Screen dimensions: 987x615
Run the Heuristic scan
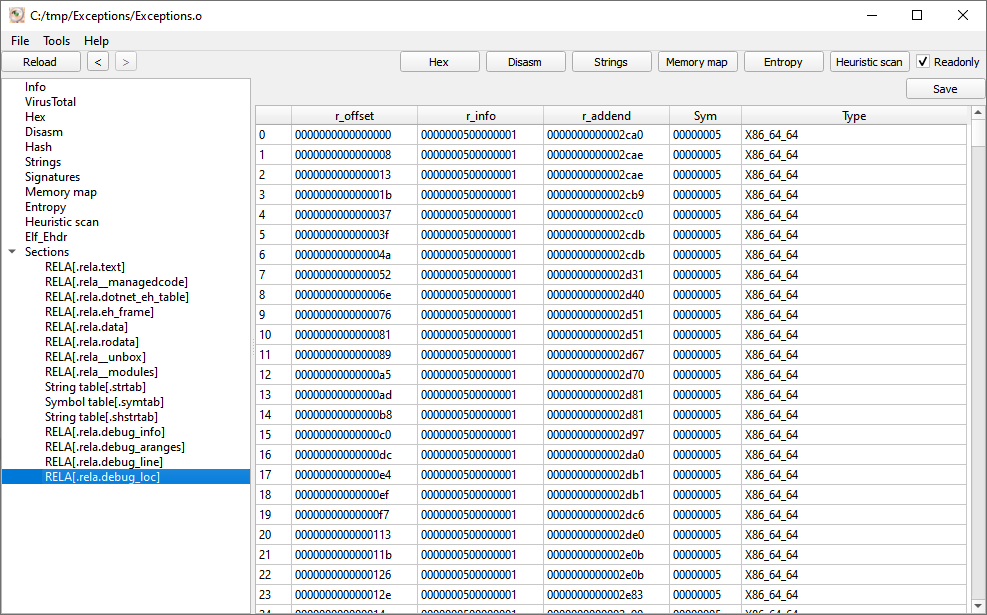coord(869,61)
